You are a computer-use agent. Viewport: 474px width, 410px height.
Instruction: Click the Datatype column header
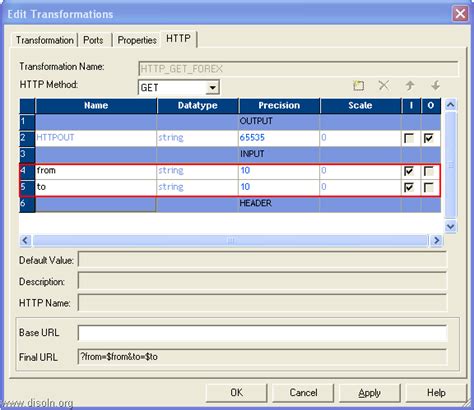click(x=198, y=106)
